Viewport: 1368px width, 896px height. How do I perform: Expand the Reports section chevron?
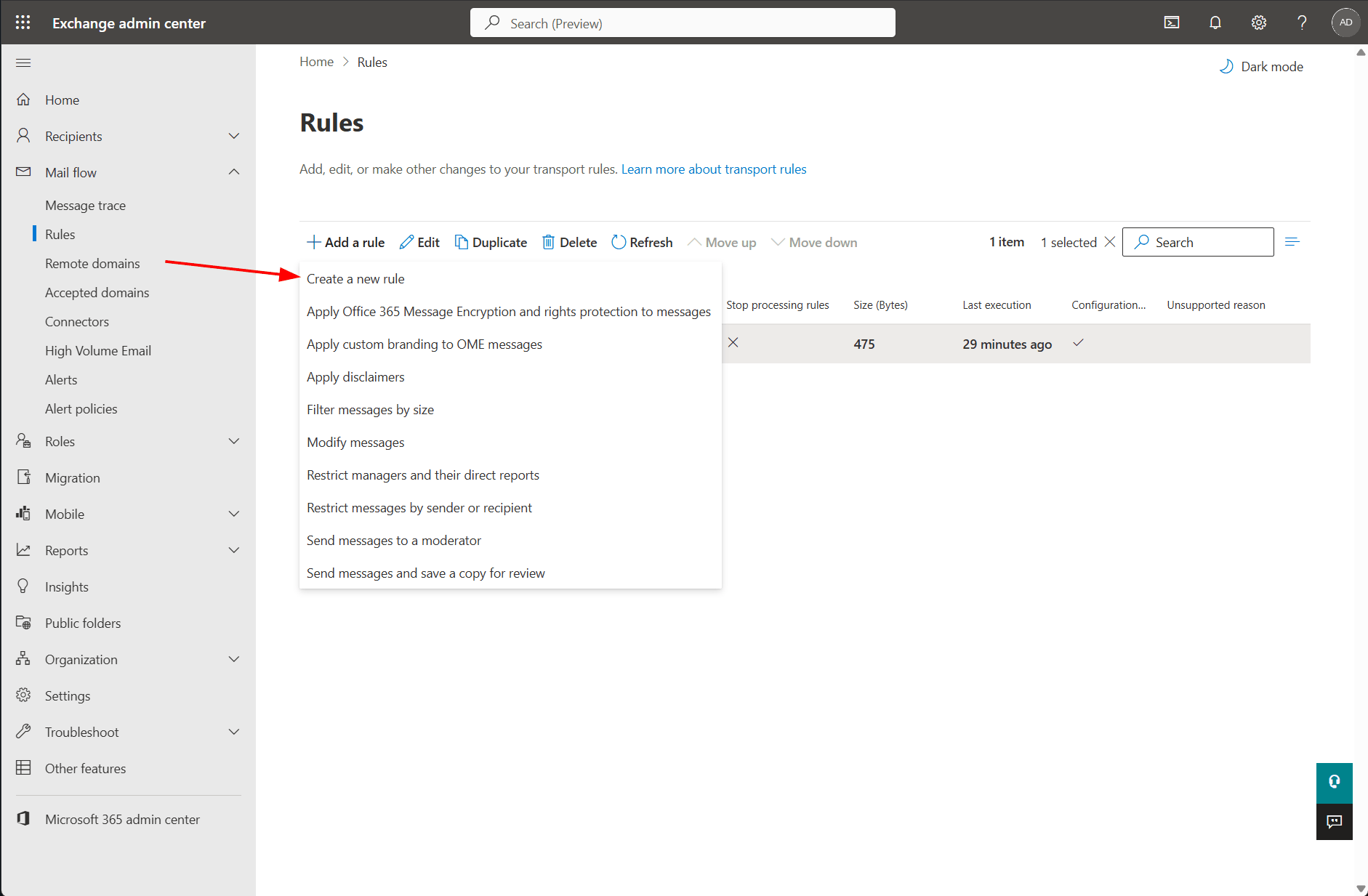coord(234,550)
